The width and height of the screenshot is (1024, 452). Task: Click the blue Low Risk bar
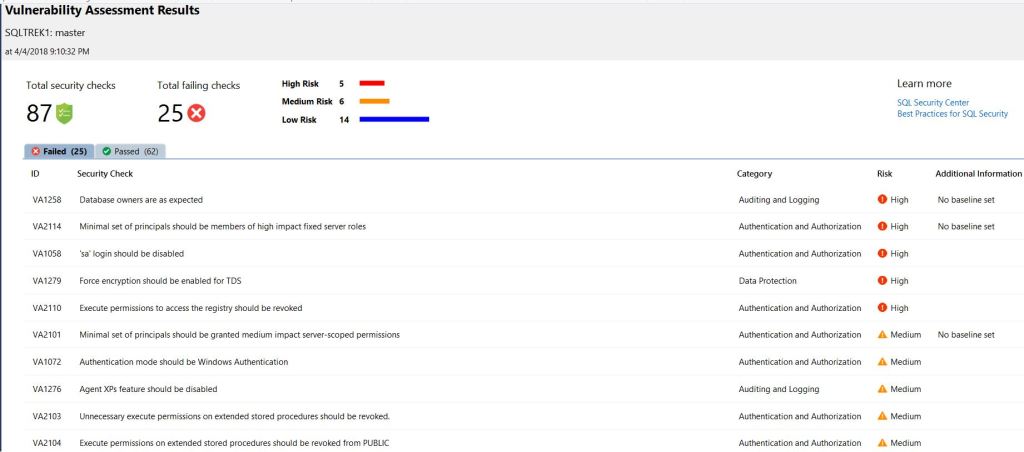(393, 119)
